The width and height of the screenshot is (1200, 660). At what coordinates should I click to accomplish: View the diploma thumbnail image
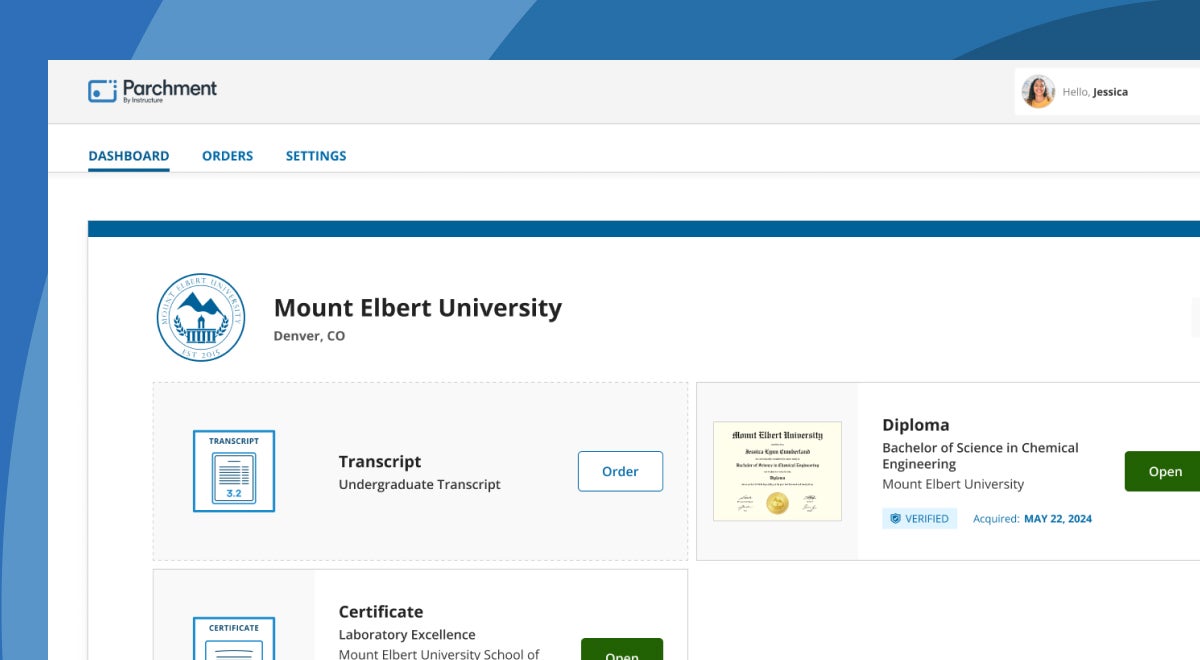click(x=777, y=471)
